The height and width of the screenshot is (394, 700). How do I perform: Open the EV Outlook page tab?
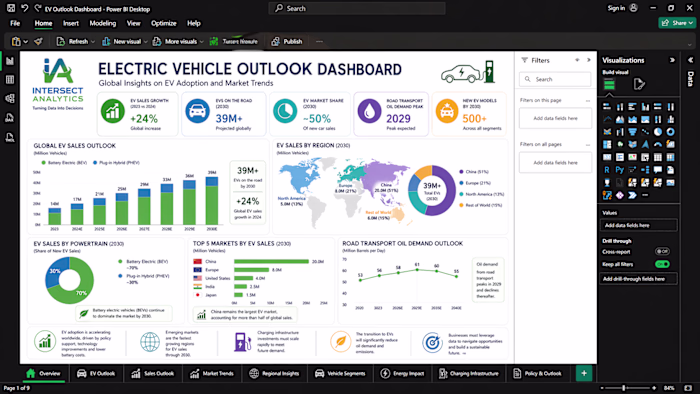click(96, 373)
